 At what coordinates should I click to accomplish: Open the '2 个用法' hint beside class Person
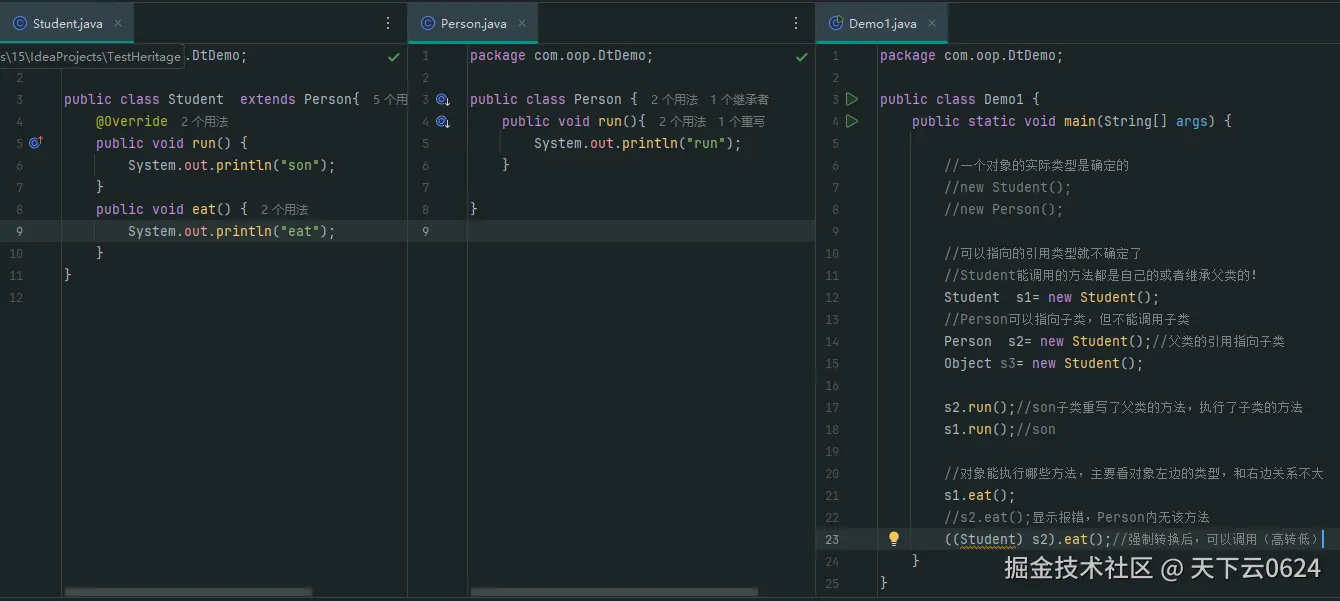[674, 100]
